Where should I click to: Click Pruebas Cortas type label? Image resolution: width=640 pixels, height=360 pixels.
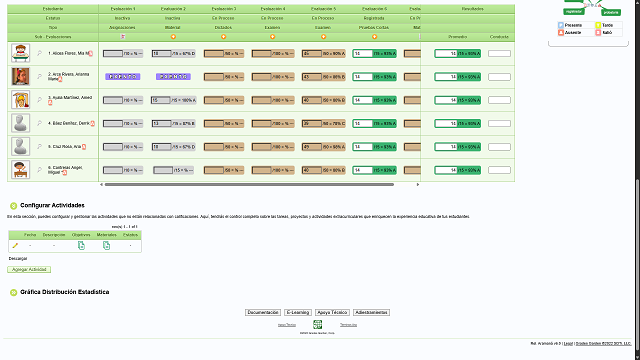click(374, 27)
